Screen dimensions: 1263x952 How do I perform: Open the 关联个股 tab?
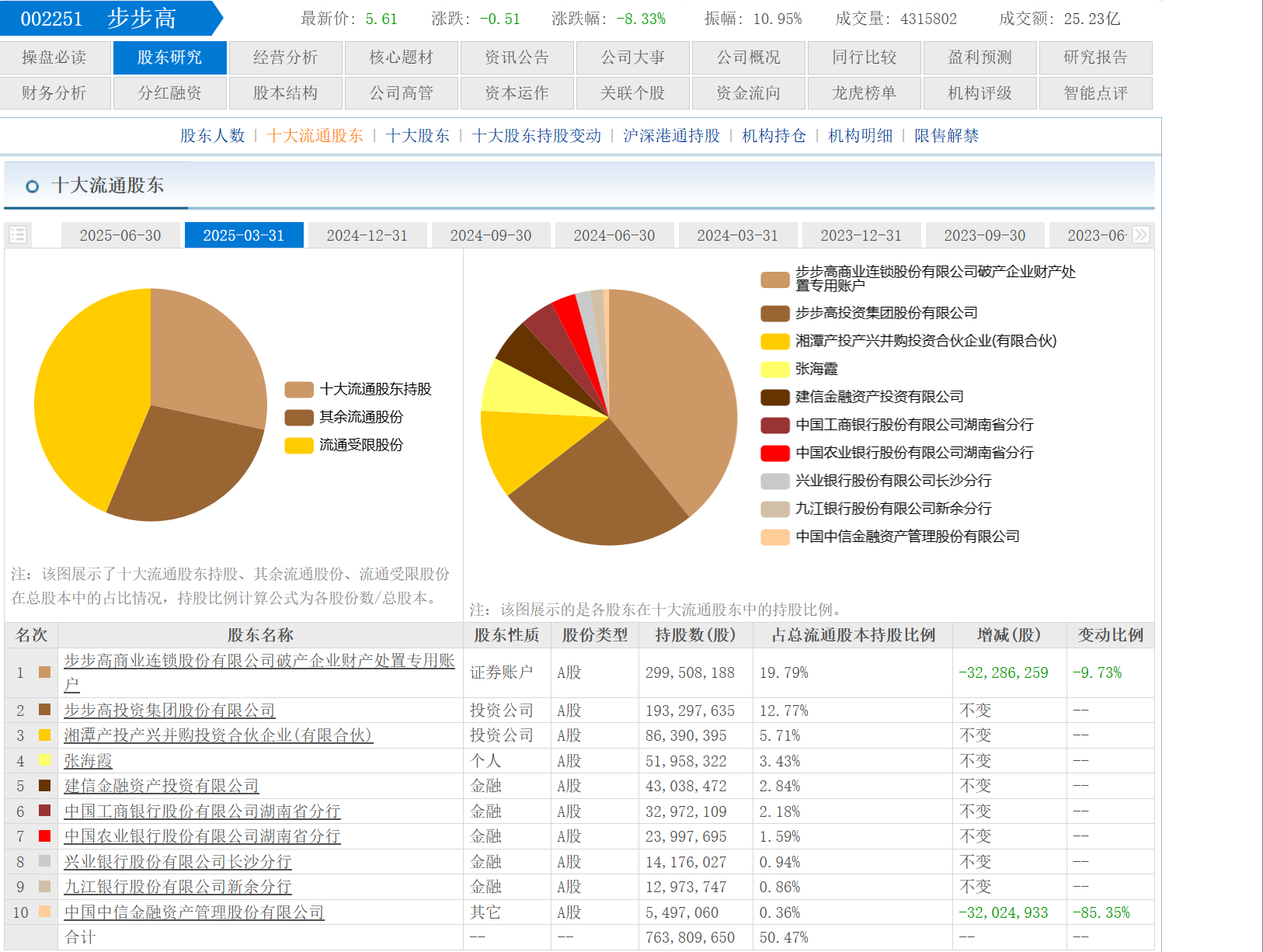pos(633,93)
